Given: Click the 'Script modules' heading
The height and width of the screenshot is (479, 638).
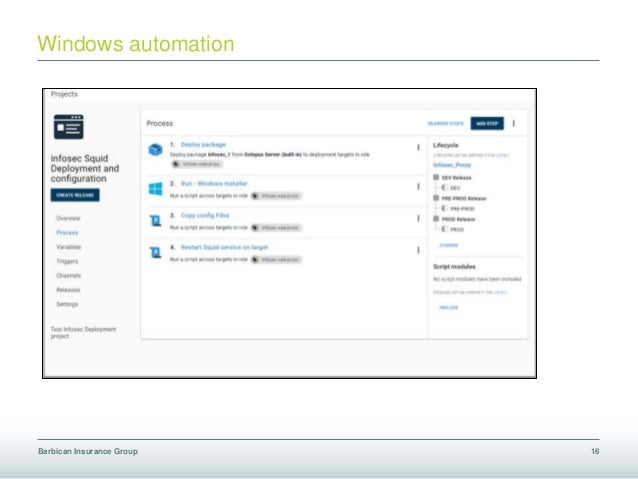Looking at the screenshot, I should pyautogui.click(x=454, y=267).
